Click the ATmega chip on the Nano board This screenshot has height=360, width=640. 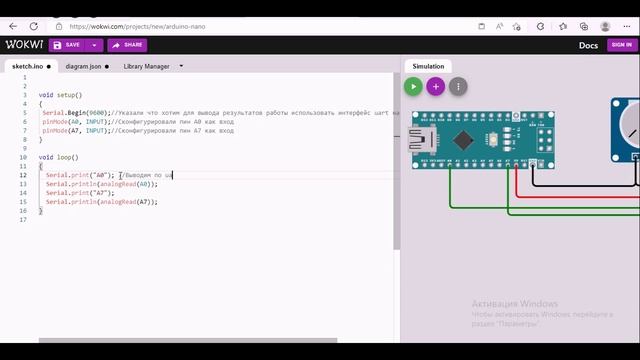(463, 140)
